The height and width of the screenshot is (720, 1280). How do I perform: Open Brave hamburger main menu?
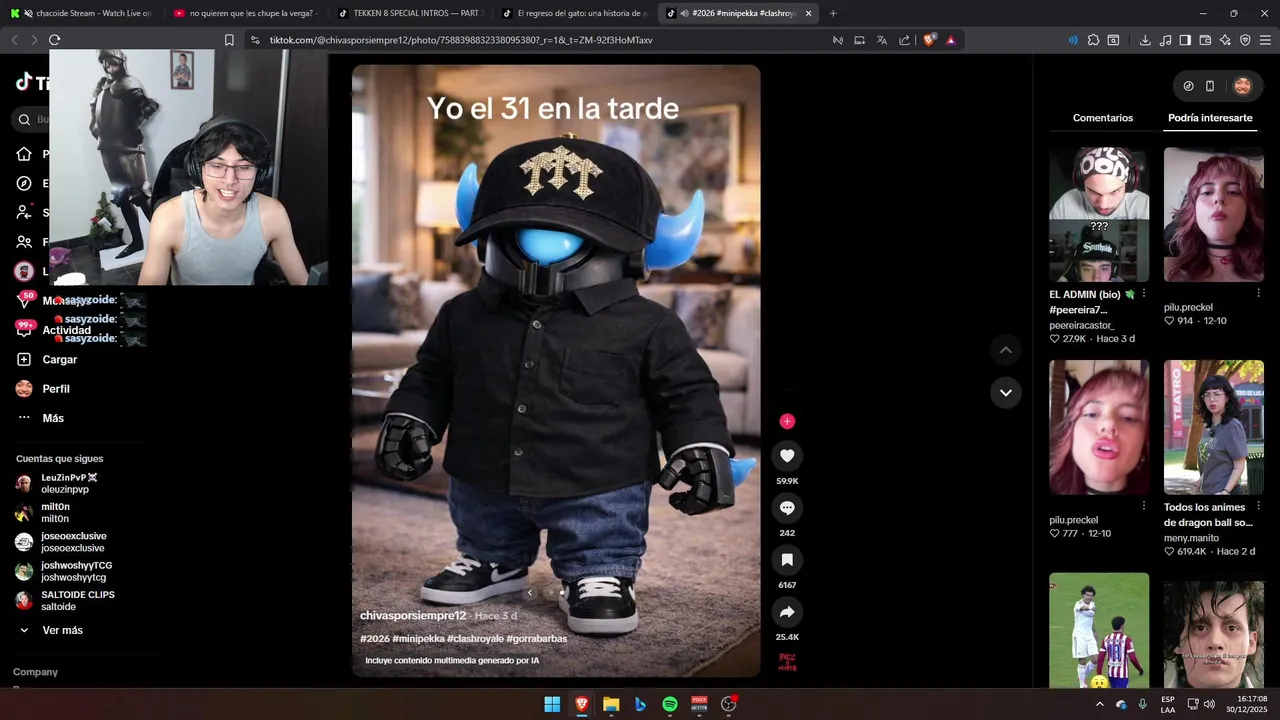pos(1265,40)
